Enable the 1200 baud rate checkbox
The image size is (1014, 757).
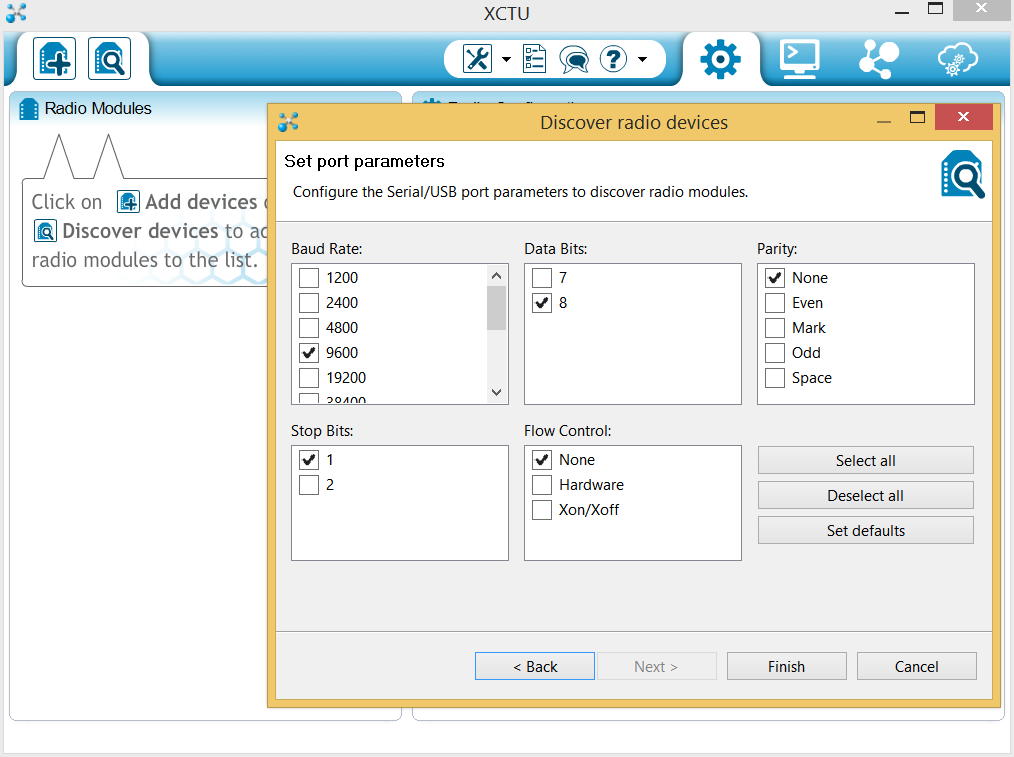pos(309,278)
